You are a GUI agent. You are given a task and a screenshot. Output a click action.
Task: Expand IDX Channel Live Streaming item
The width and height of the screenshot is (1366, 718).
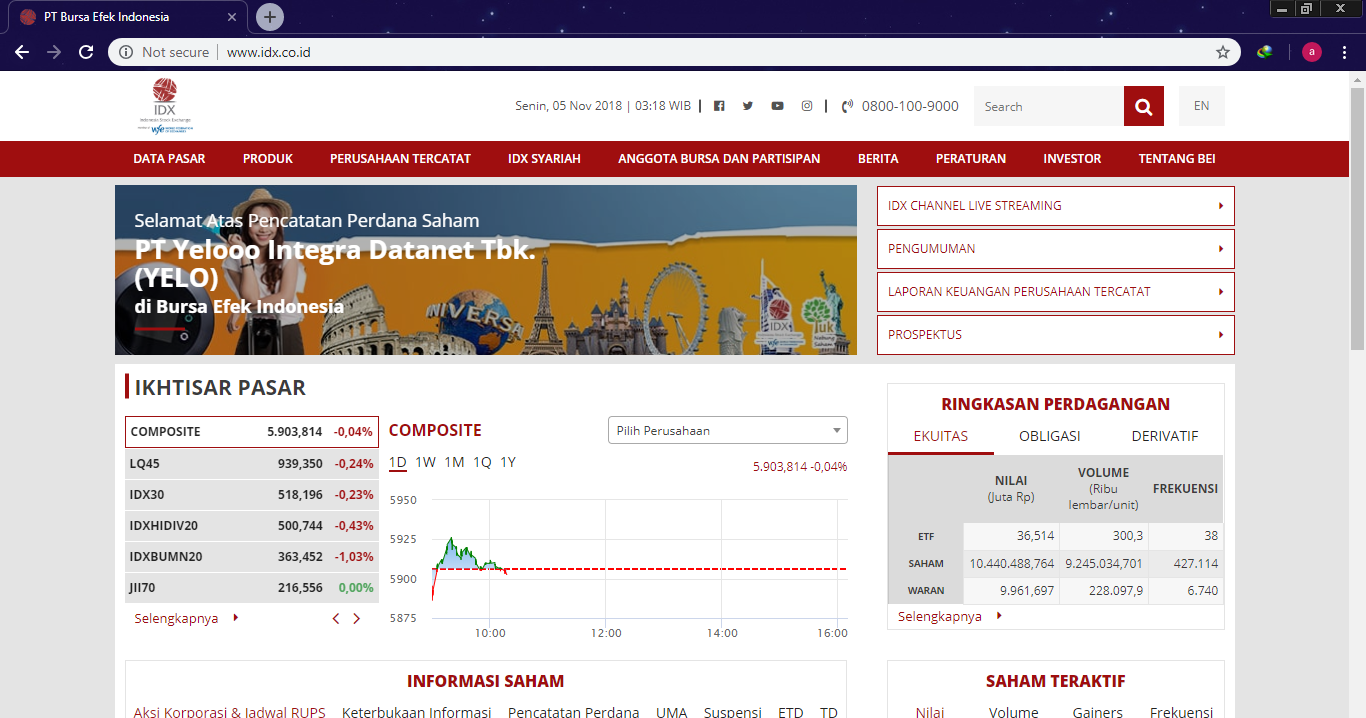pos(1056,206)
